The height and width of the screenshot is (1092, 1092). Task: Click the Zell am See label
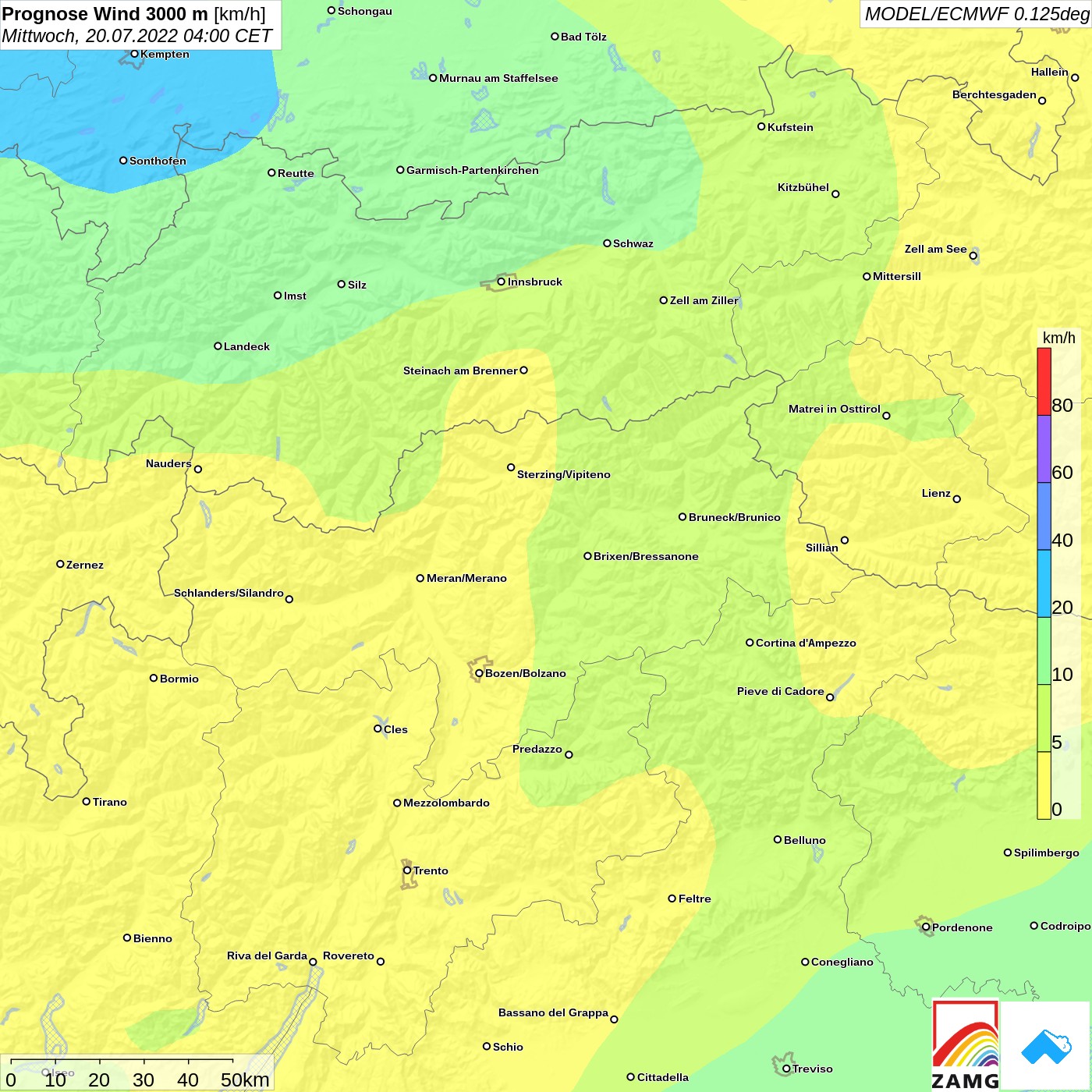(x=935, y=249)
